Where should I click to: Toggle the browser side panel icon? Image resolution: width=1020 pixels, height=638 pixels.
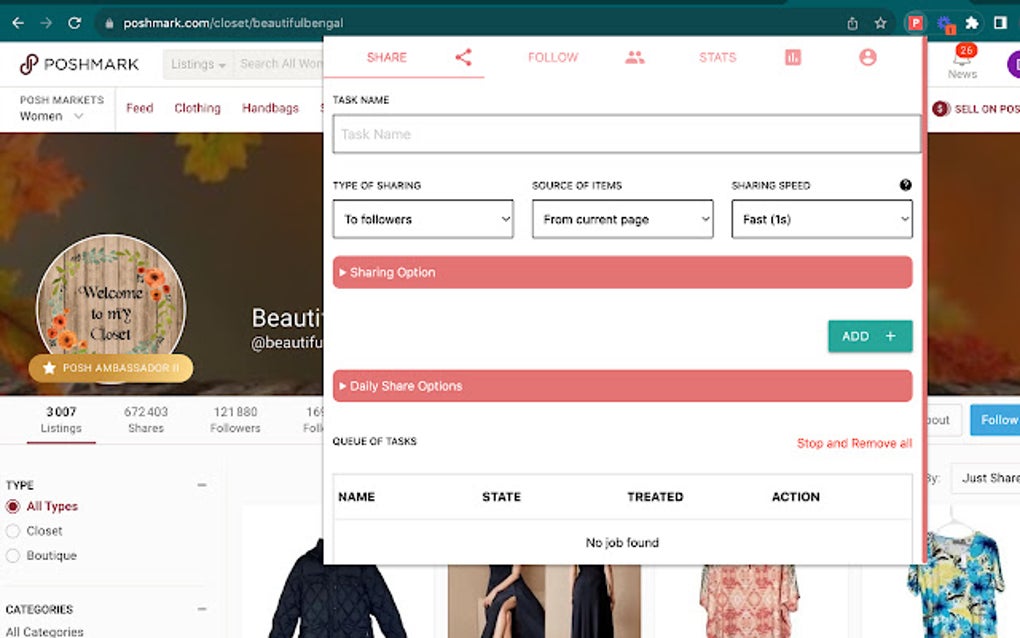coord(1000,23)
